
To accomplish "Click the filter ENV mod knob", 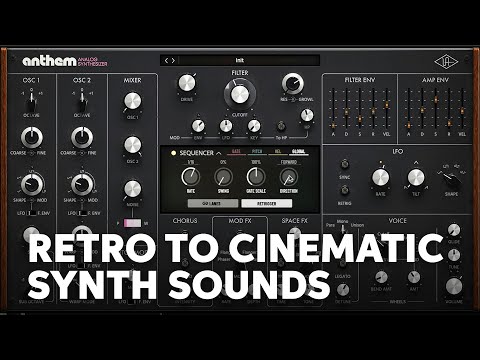I will coord(198,126).
